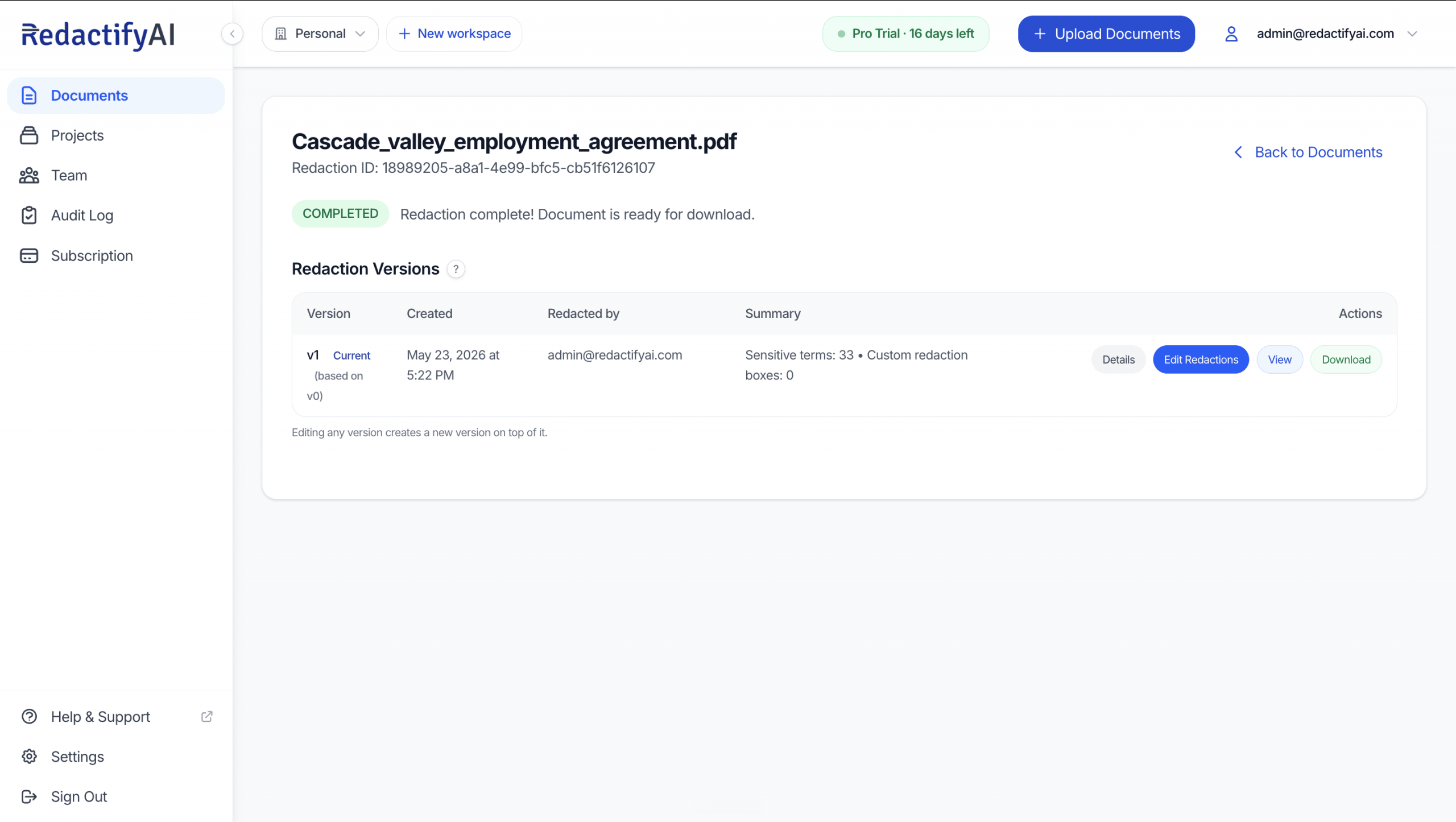The image size is (1456, 822).
Task: Click the building icon in the workspace selector
Action: [280, 34]
